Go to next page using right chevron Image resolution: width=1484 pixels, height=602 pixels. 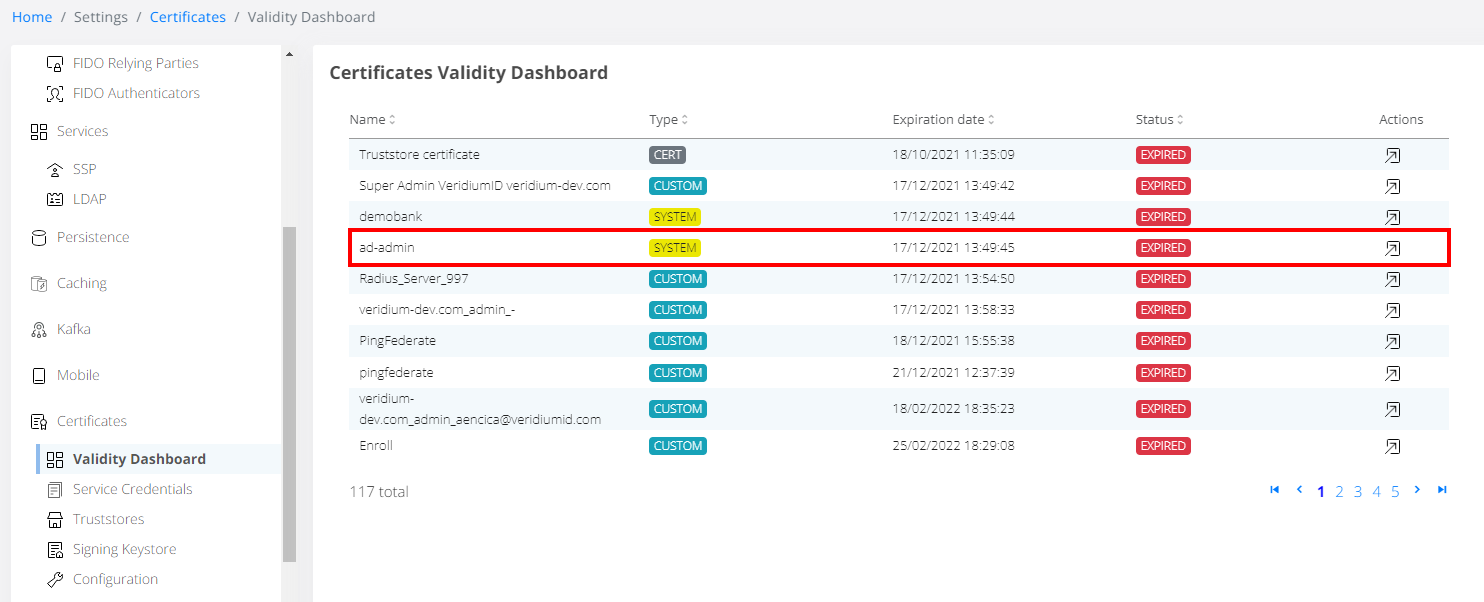click(x=1417, y=490)
